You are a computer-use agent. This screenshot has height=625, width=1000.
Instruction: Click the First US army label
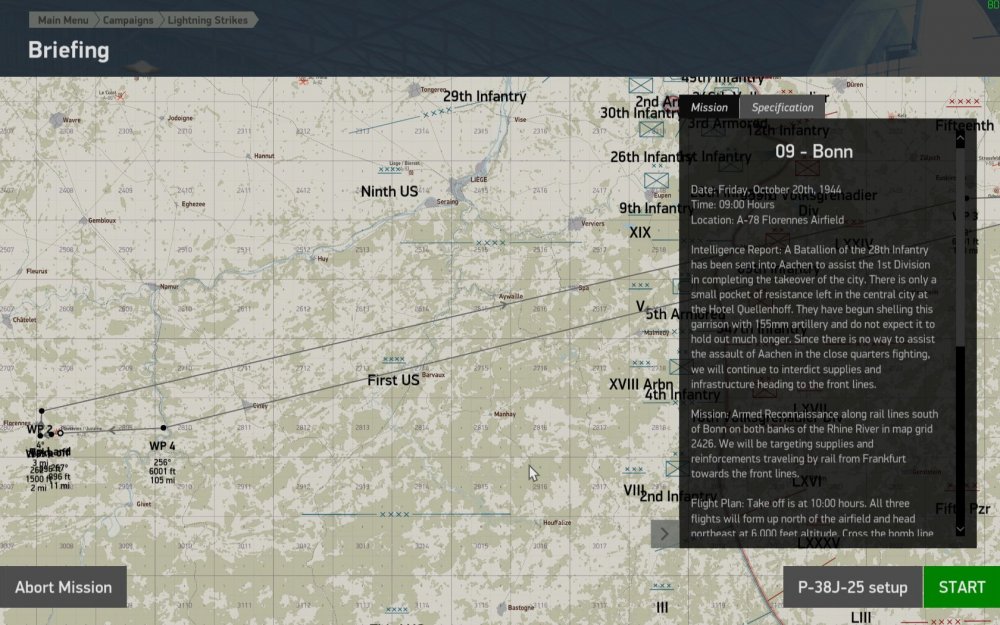click(393, 380)
